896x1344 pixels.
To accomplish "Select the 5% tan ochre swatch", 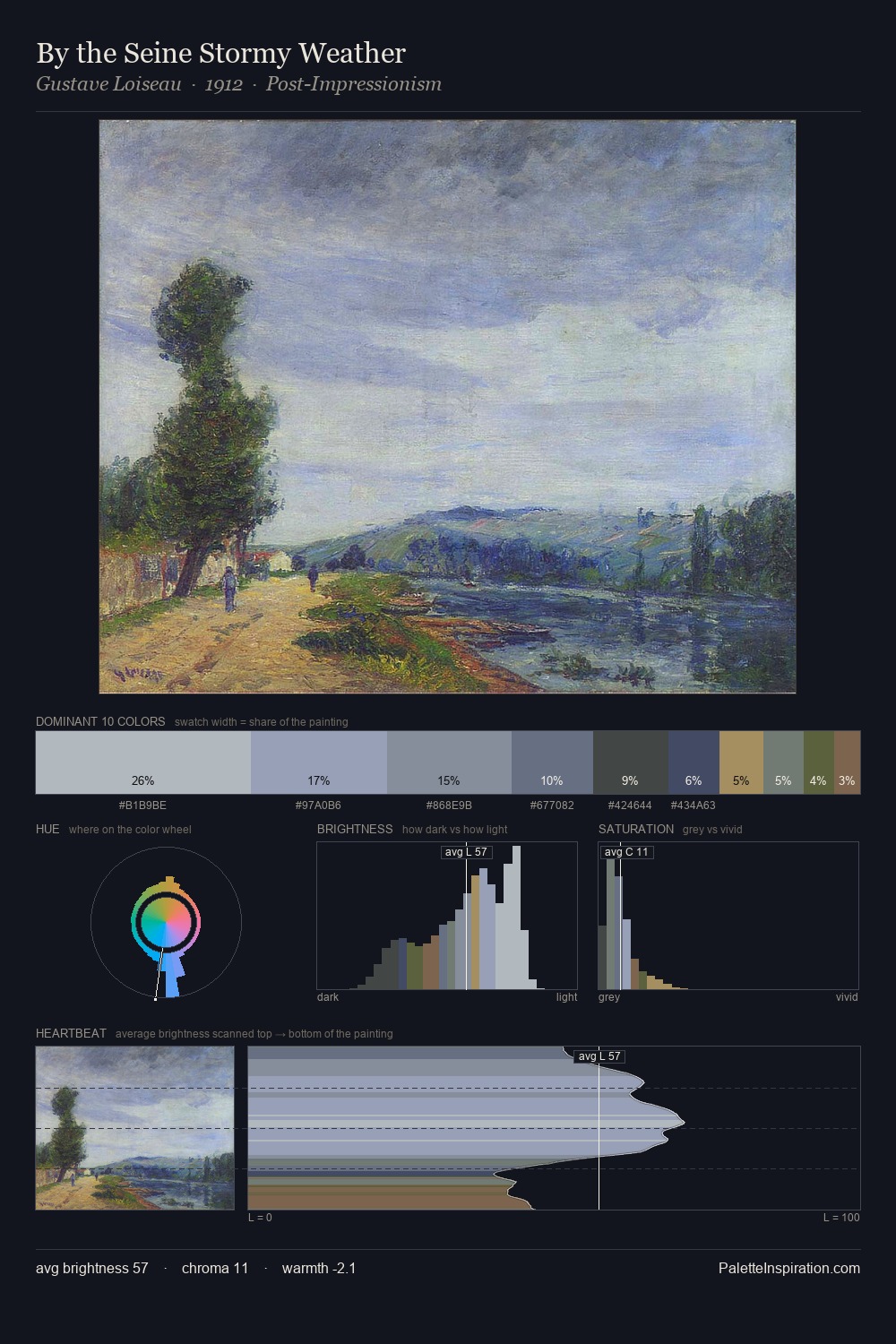I will click(741, 762).
